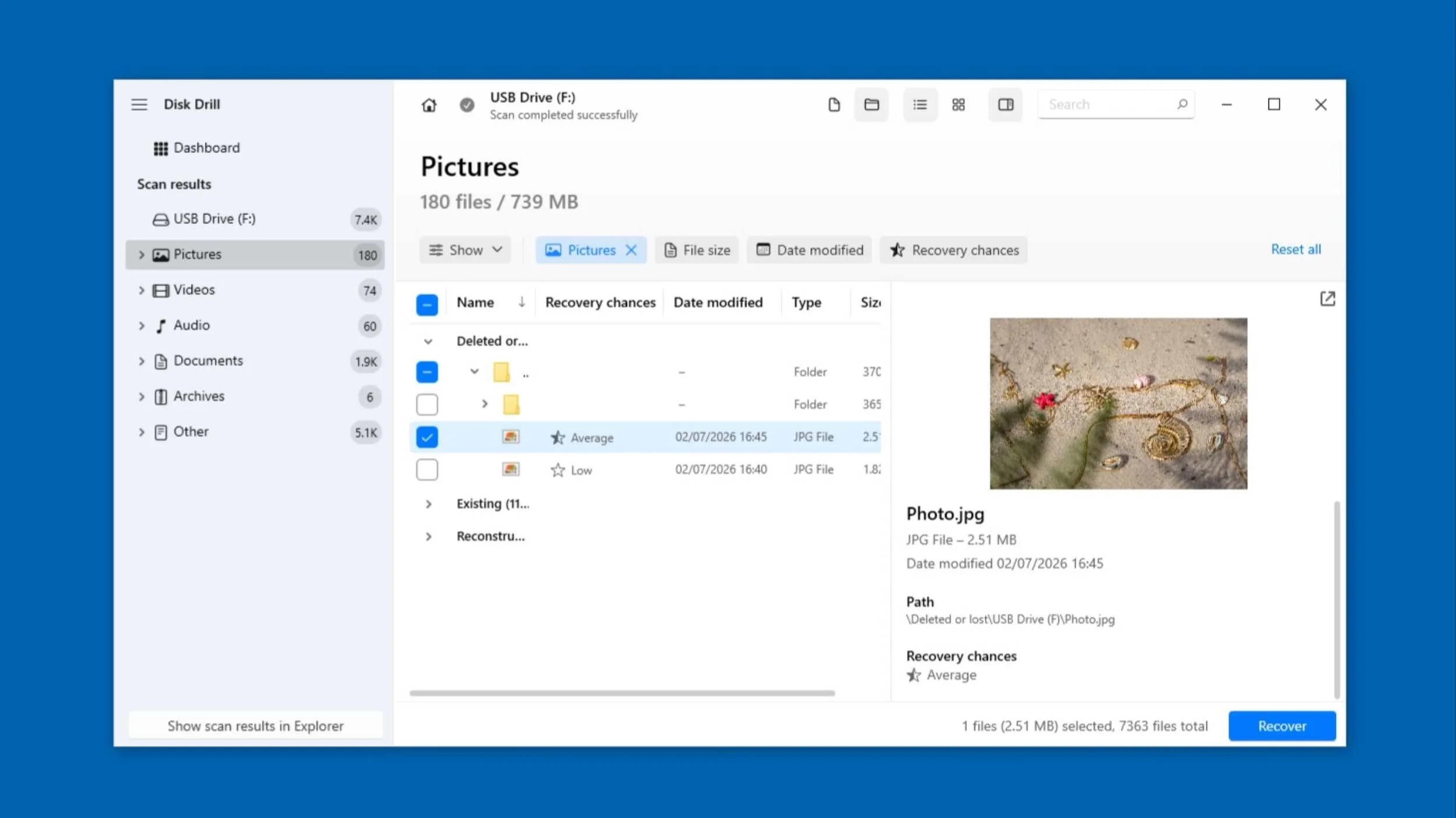The height and width of the screenshot is (818, 1456).
Task: Switch to folder view icon
Action: (871, 105)
